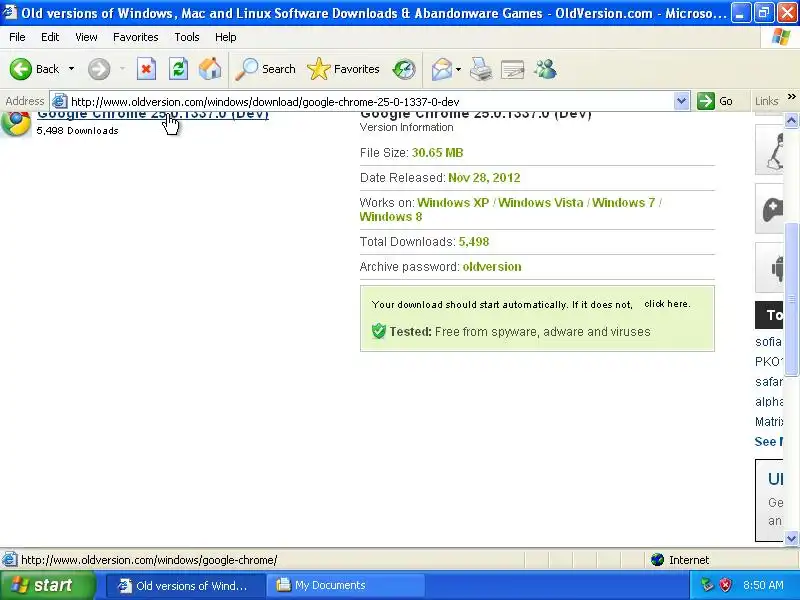The height and width of the screenshot is (600, 800).
Task: Open Favorites star toolbar button
Action: [343, 69]
